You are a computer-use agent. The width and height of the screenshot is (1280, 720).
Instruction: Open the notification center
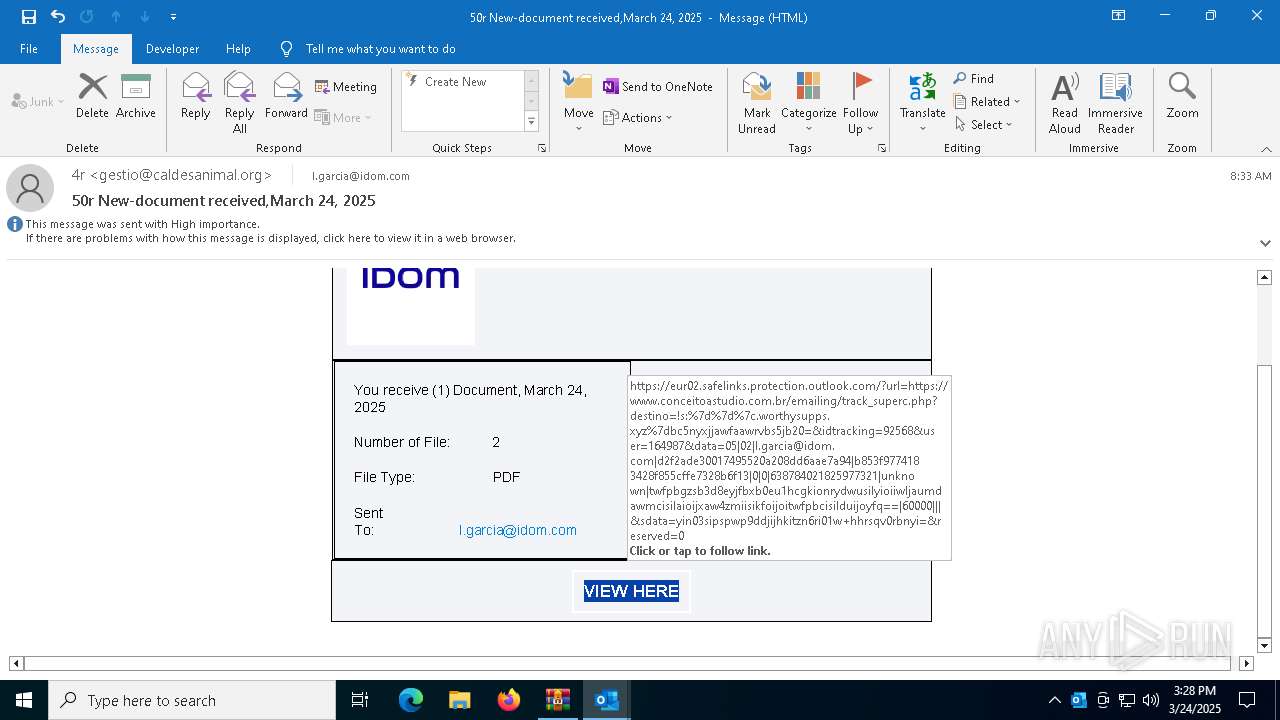click(x=1247, y=700)
